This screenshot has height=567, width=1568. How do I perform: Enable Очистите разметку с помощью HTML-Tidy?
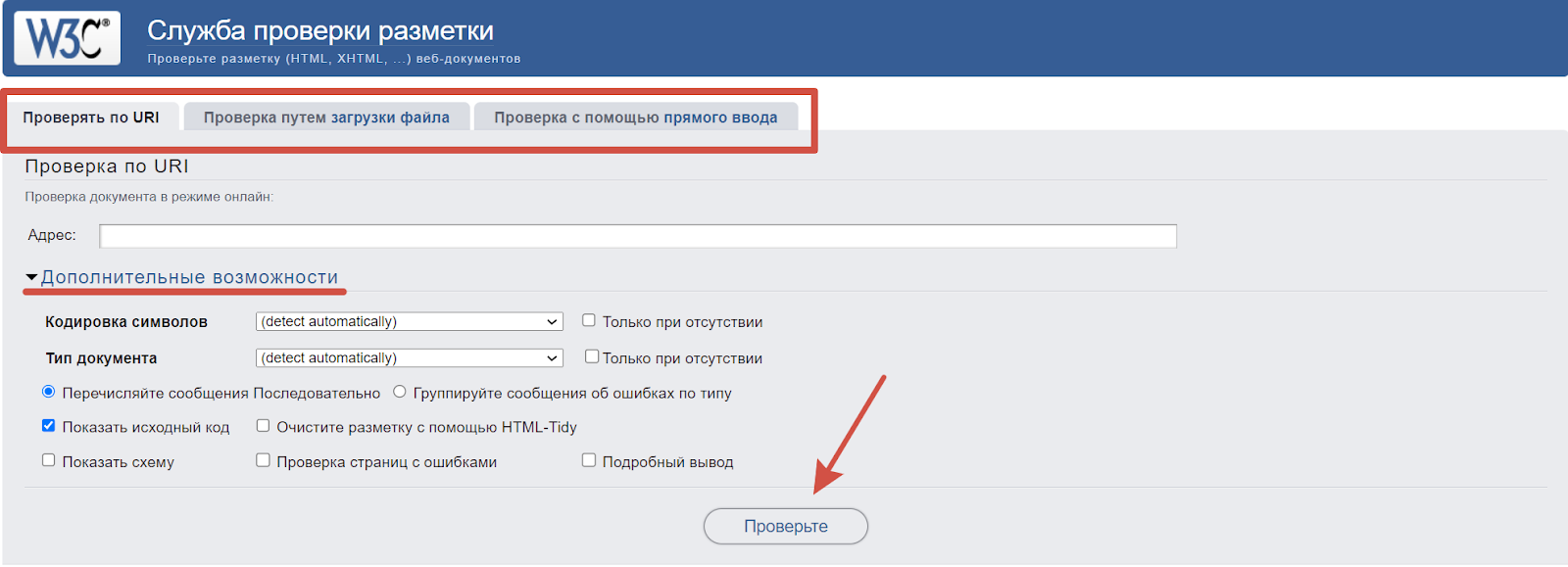tap(263, 426)
